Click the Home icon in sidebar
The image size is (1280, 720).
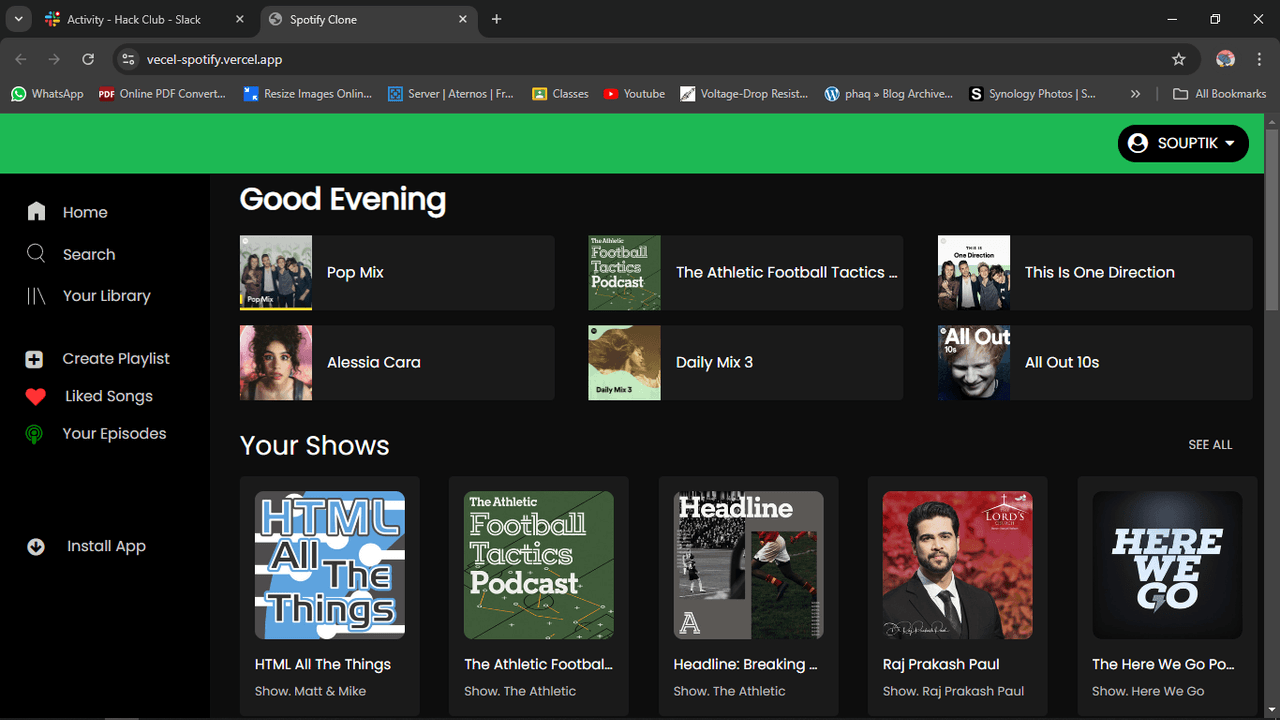(x=37, y=211)
